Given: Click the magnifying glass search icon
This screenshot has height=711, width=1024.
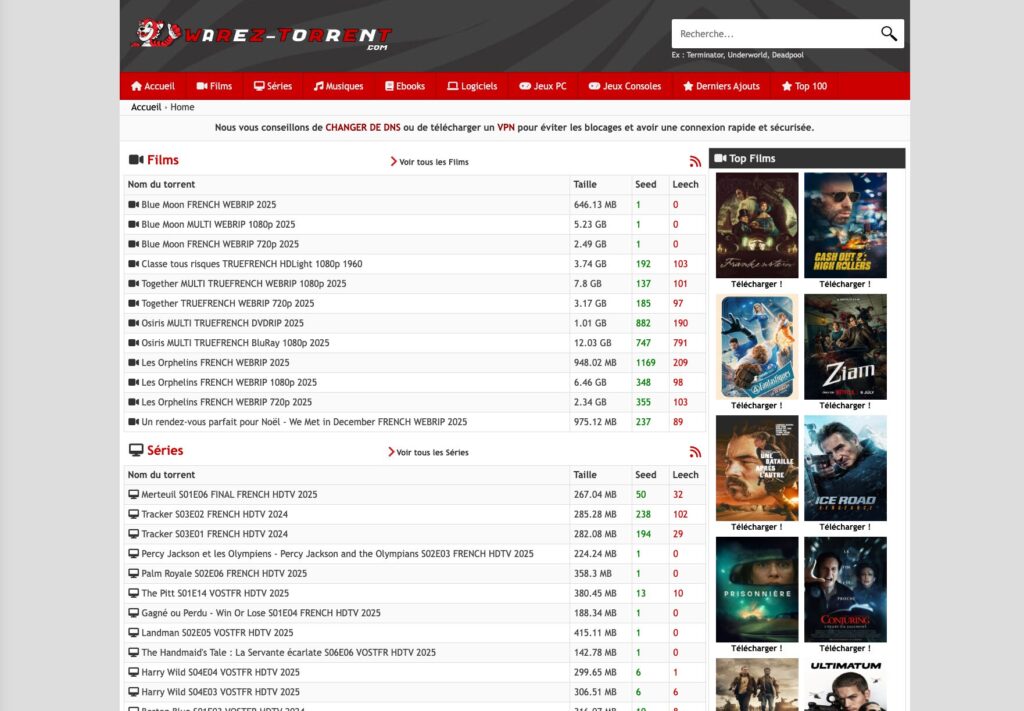Looking at the screenshot, I should click(888, 33).
